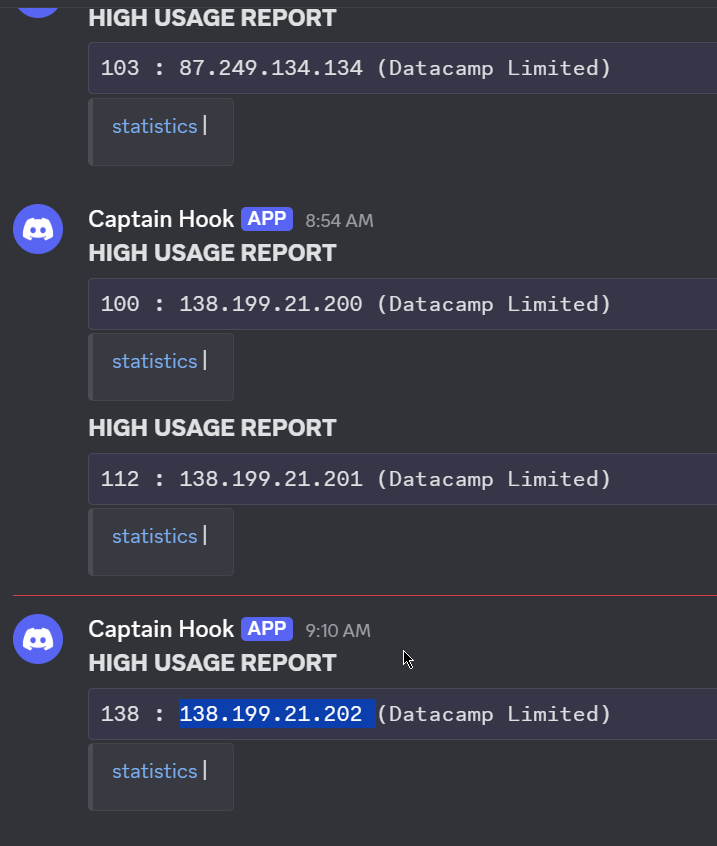Image resolution: width=717 pixels, height=846 pixels.
Task: Open statistics link under 87.249.134.134 report
Action: coord(154,126)
